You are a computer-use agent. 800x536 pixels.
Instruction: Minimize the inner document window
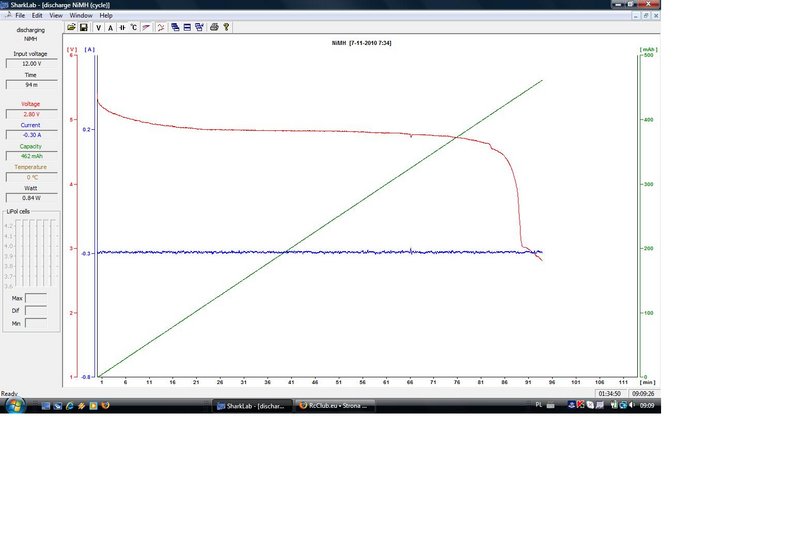636,16
